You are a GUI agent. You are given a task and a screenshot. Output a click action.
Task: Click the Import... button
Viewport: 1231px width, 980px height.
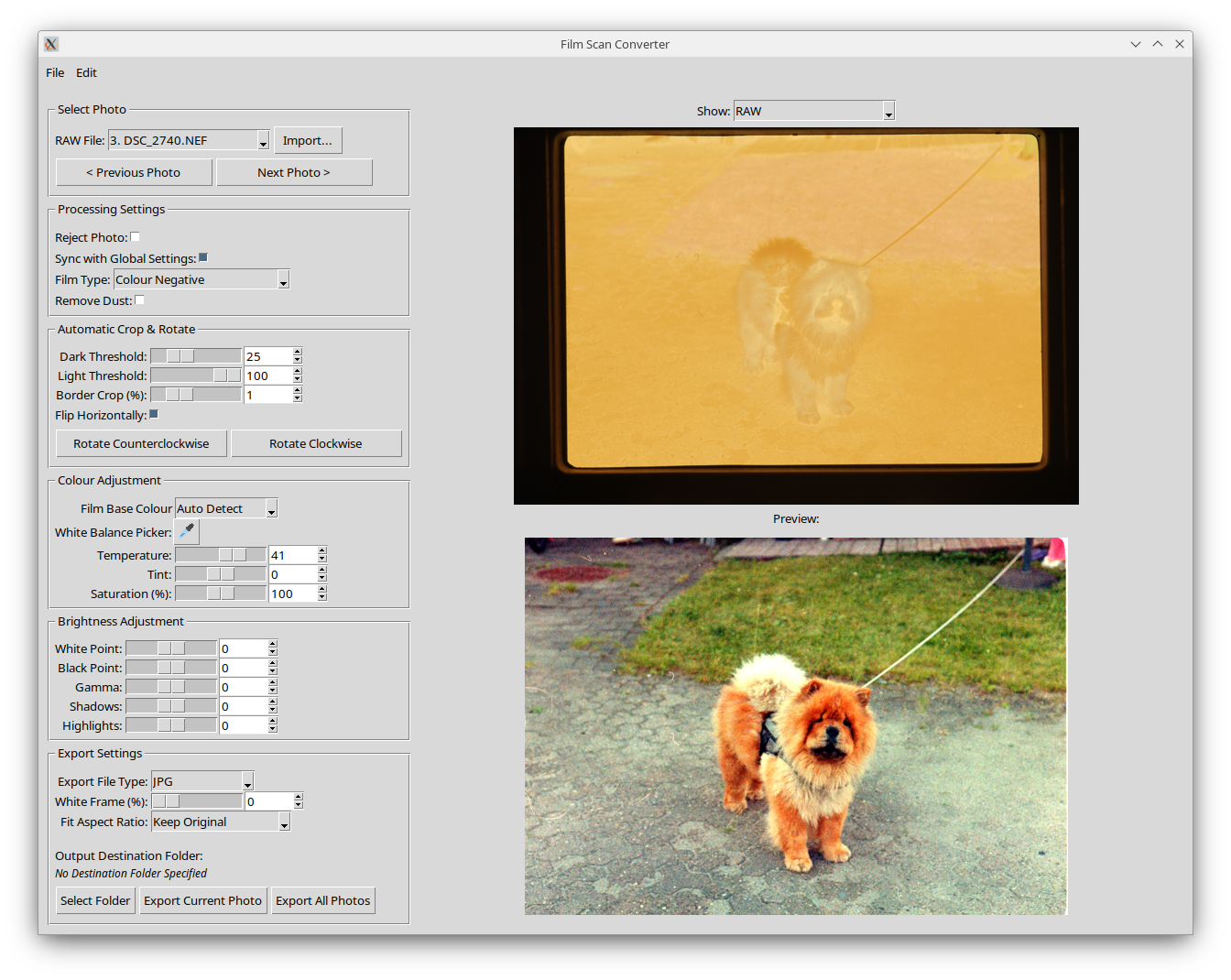coord(308,140)
